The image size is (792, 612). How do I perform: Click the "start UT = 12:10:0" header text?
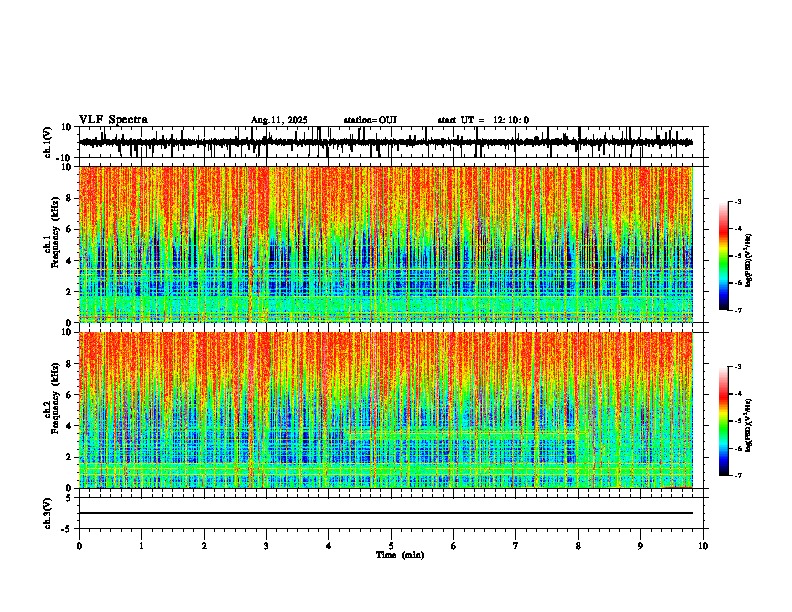click(x=483, y=120)
